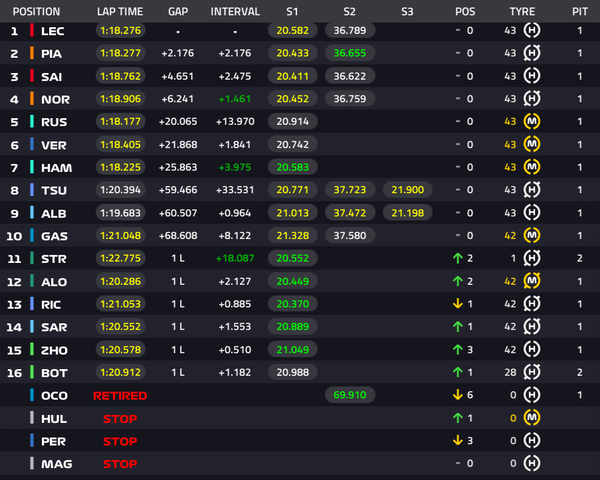
Task: Click the medium tyre icon in HUL's row
Action: 532,418
